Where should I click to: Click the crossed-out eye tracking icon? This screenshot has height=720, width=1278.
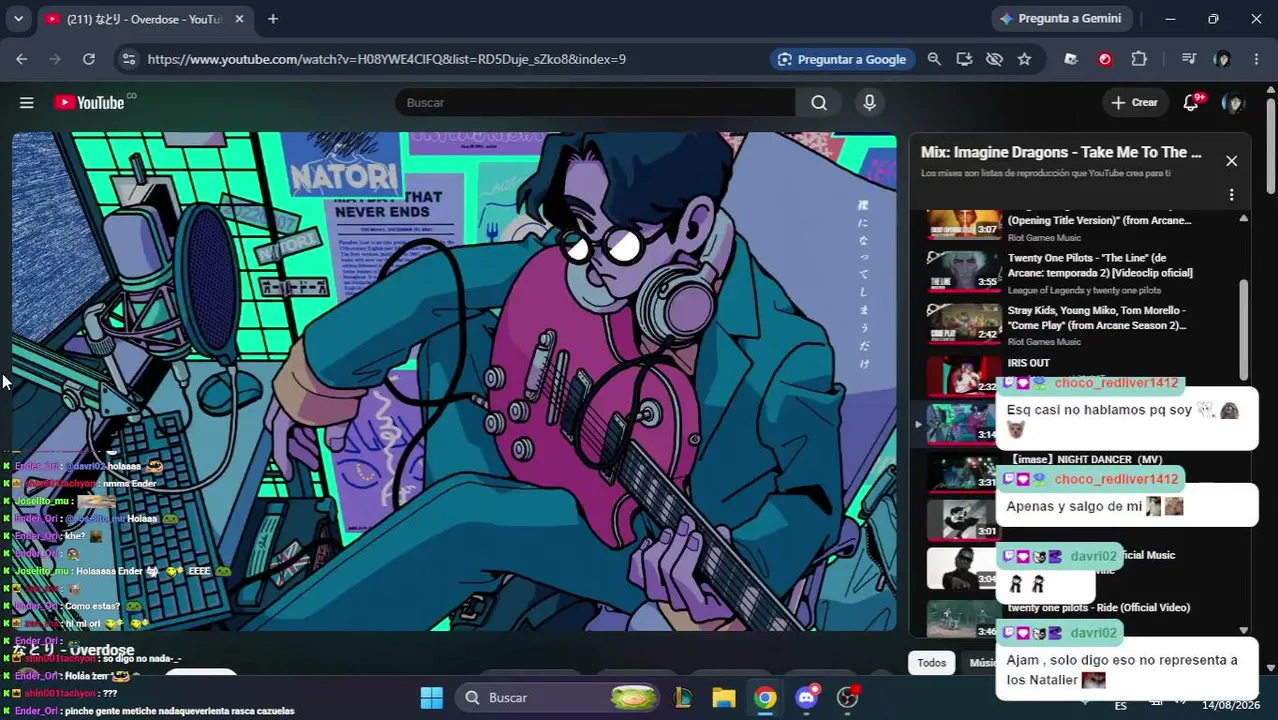(x=994, y=59)
